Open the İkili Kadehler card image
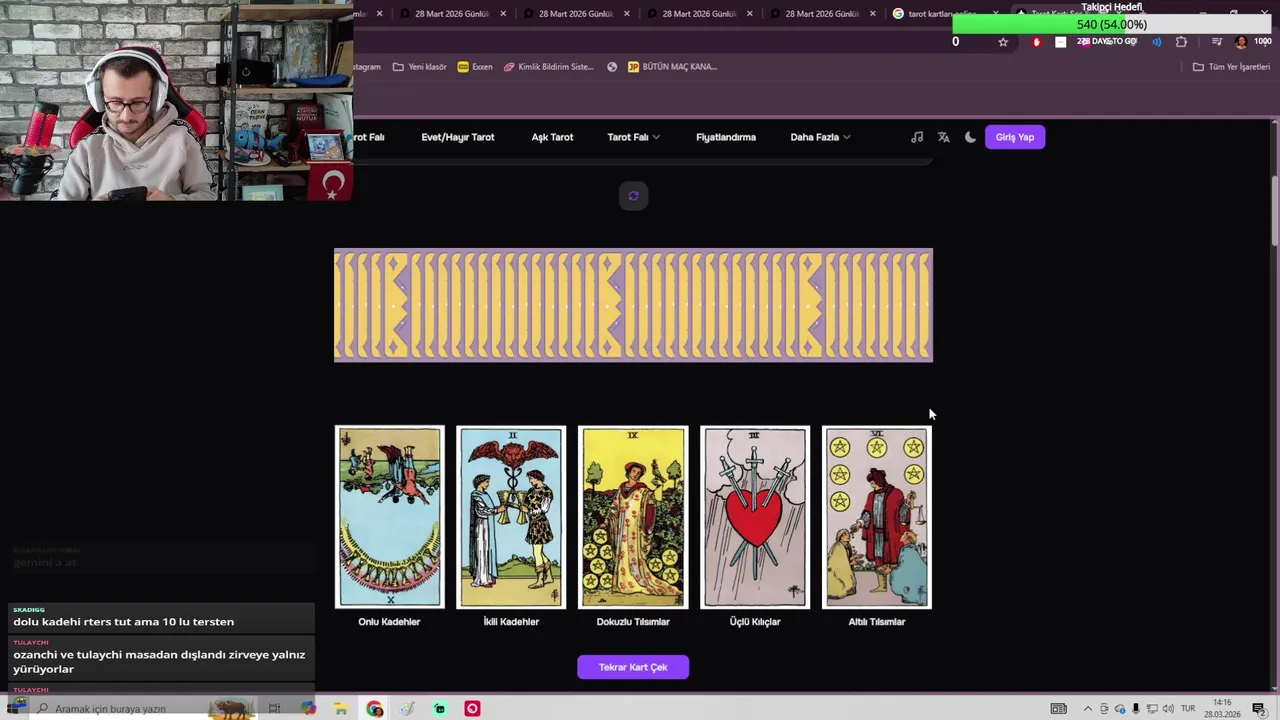This screenshot has width=1280, height=720. [511, 517]
